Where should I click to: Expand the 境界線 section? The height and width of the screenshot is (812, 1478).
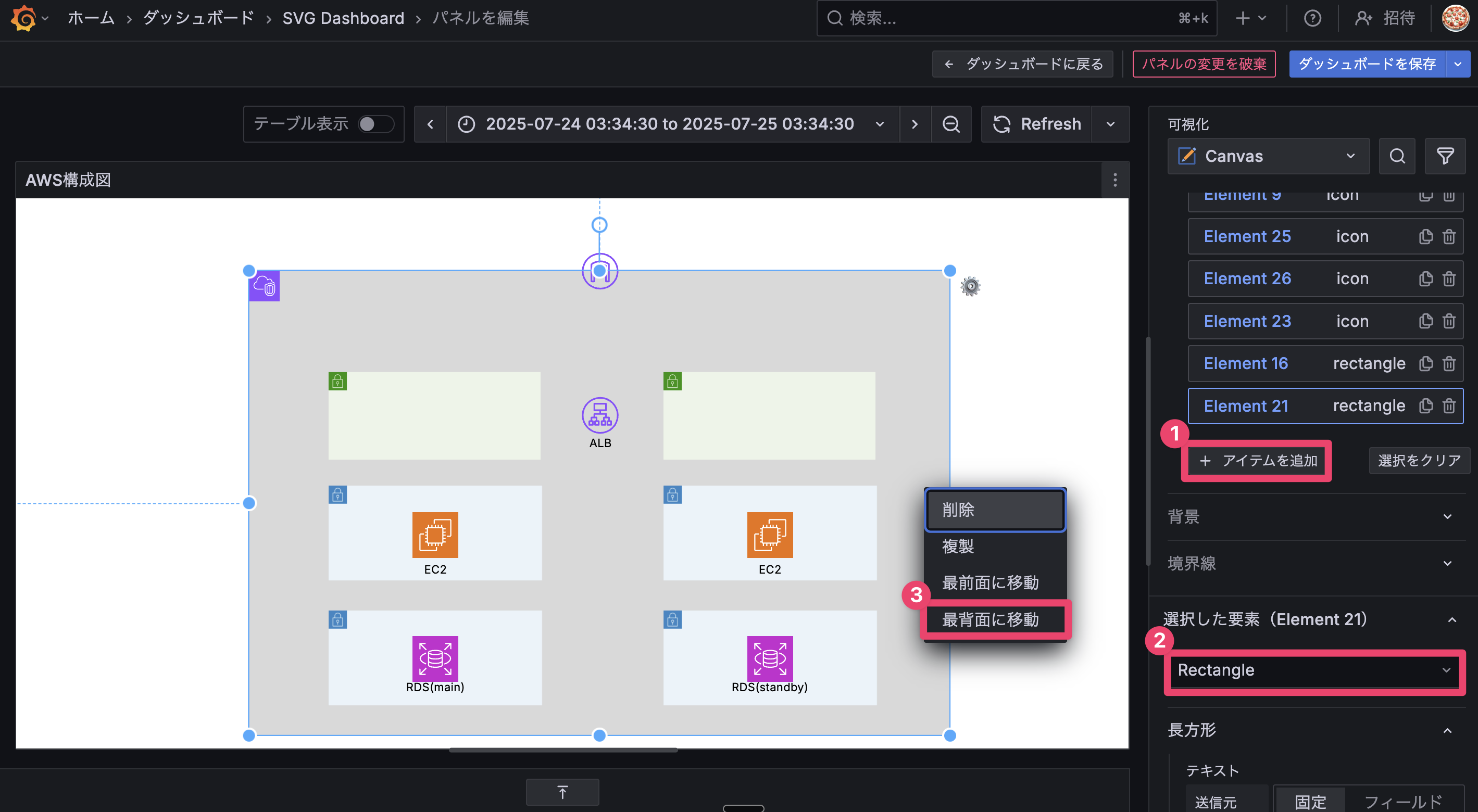click(x=1316, y=563)
